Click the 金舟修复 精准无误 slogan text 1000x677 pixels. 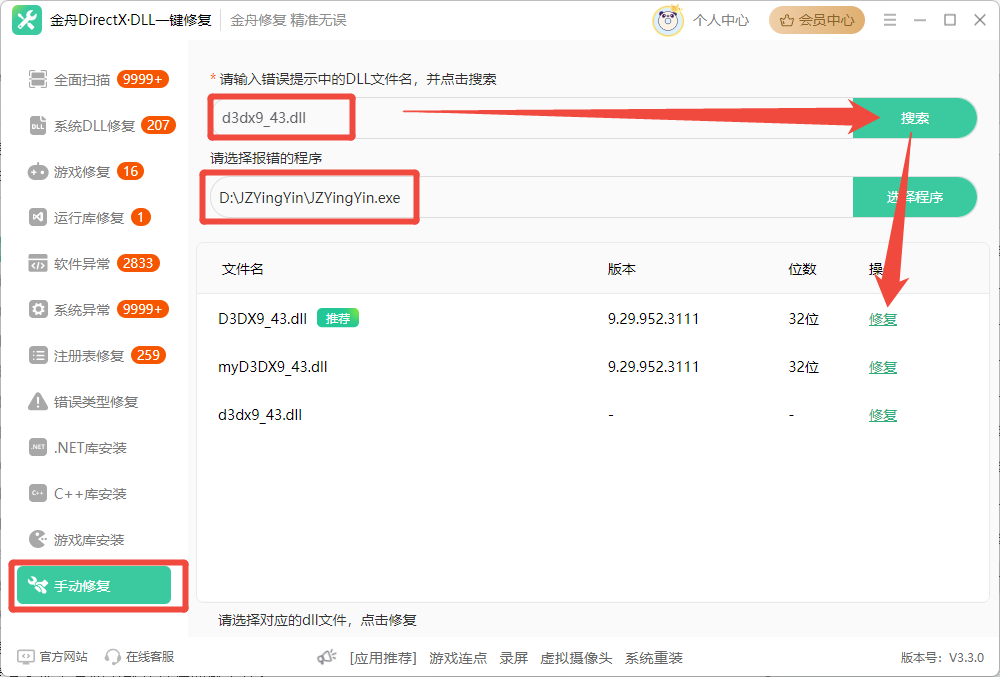(x=288, y=20)
